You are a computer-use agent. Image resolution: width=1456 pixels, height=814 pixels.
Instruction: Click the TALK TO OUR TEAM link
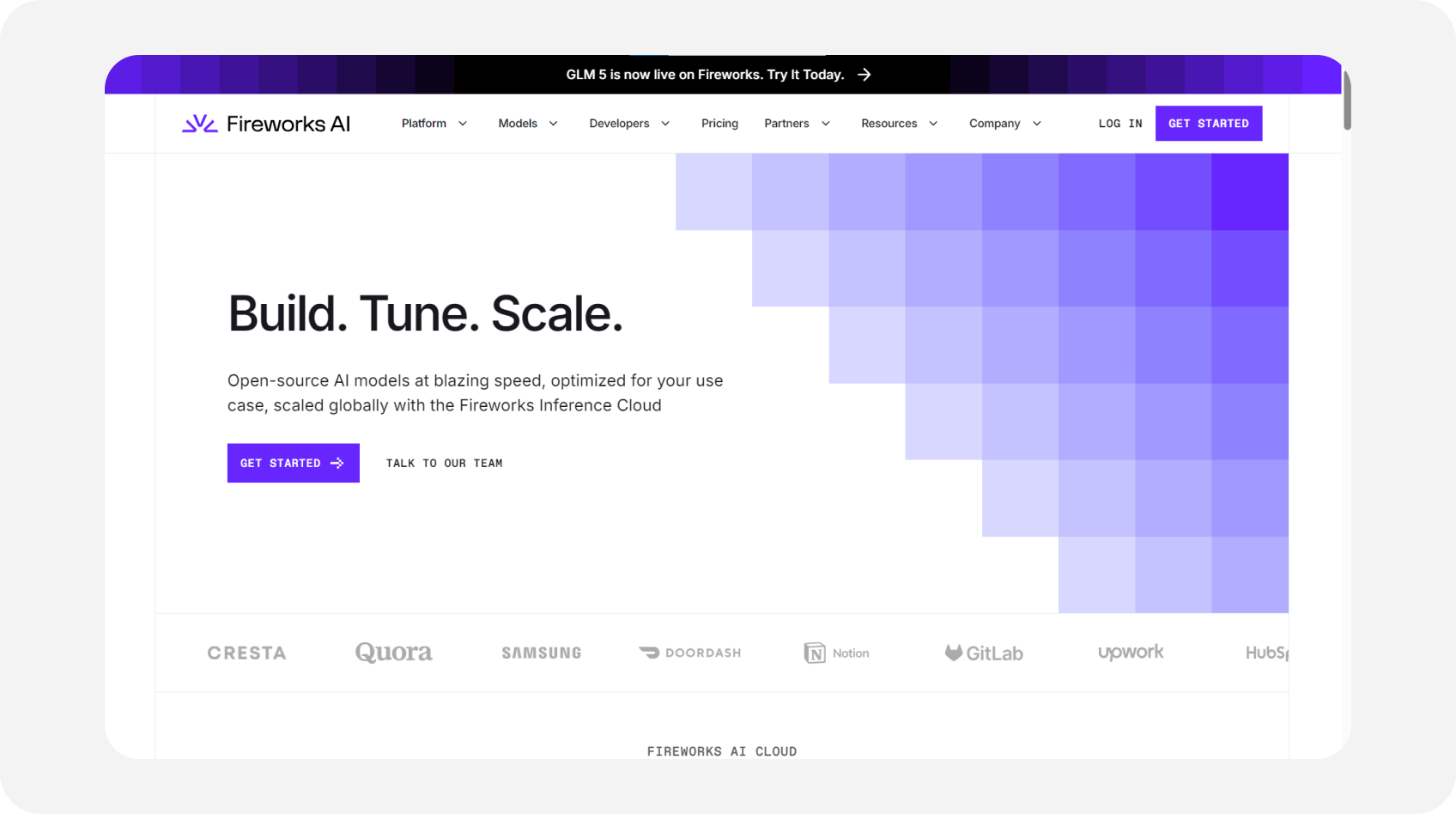pyautogui.click(x=445, y=463)
